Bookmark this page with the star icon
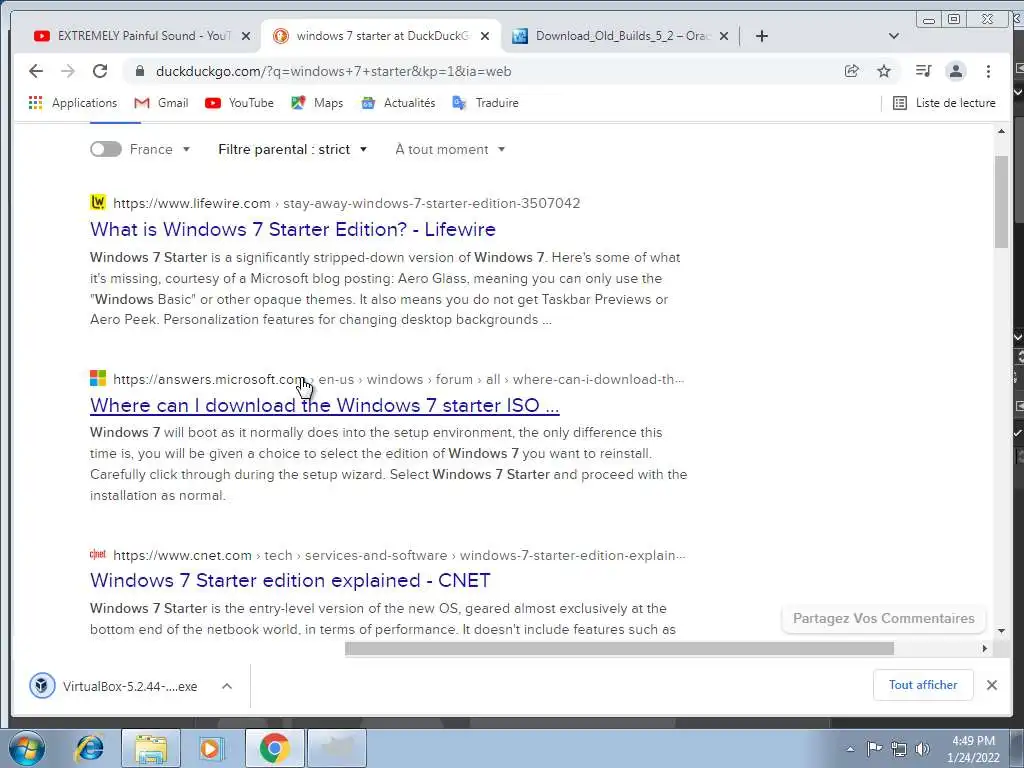1024x768 pixels. click(884, 71)
